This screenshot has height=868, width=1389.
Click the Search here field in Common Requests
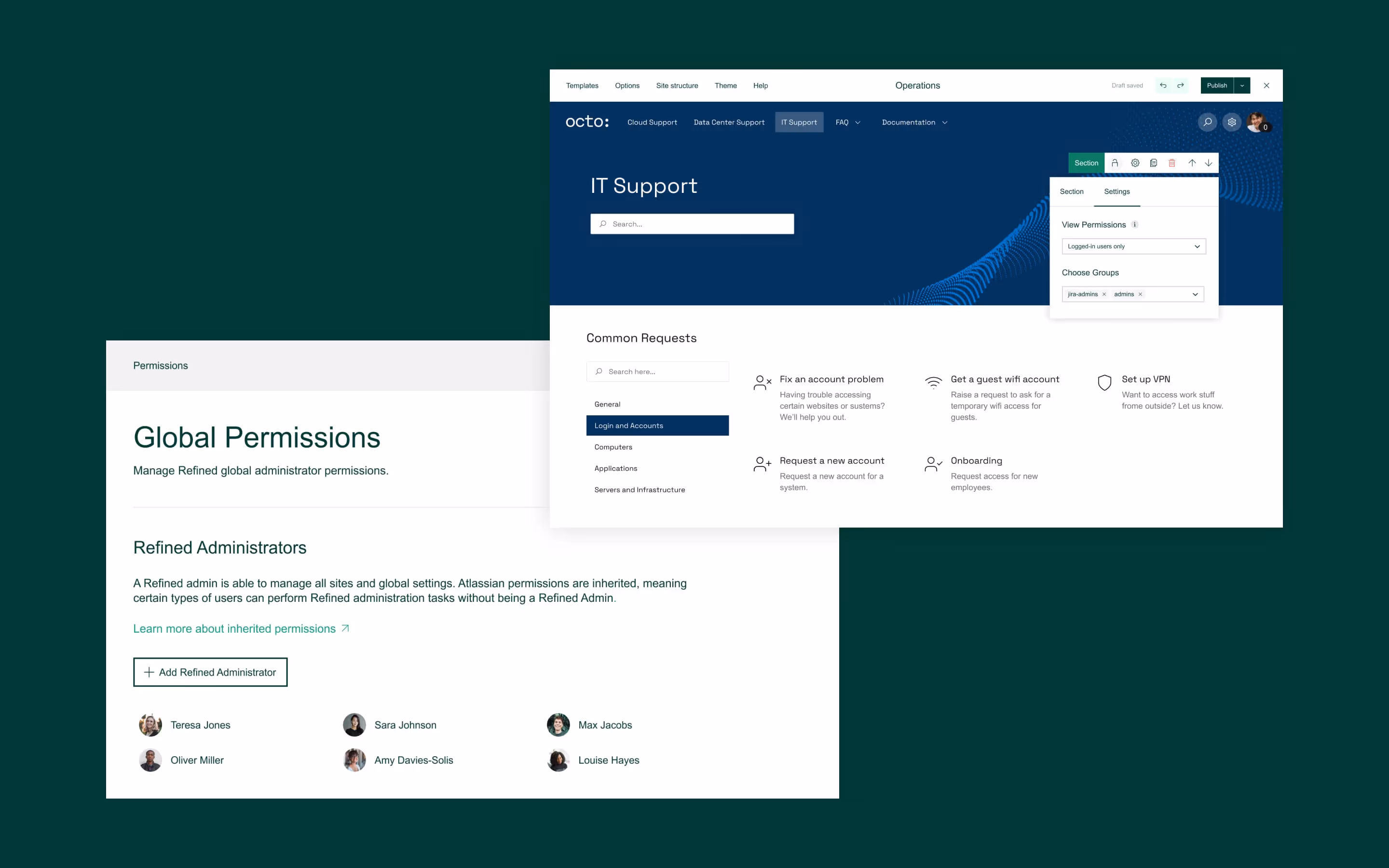click(658, 372)
